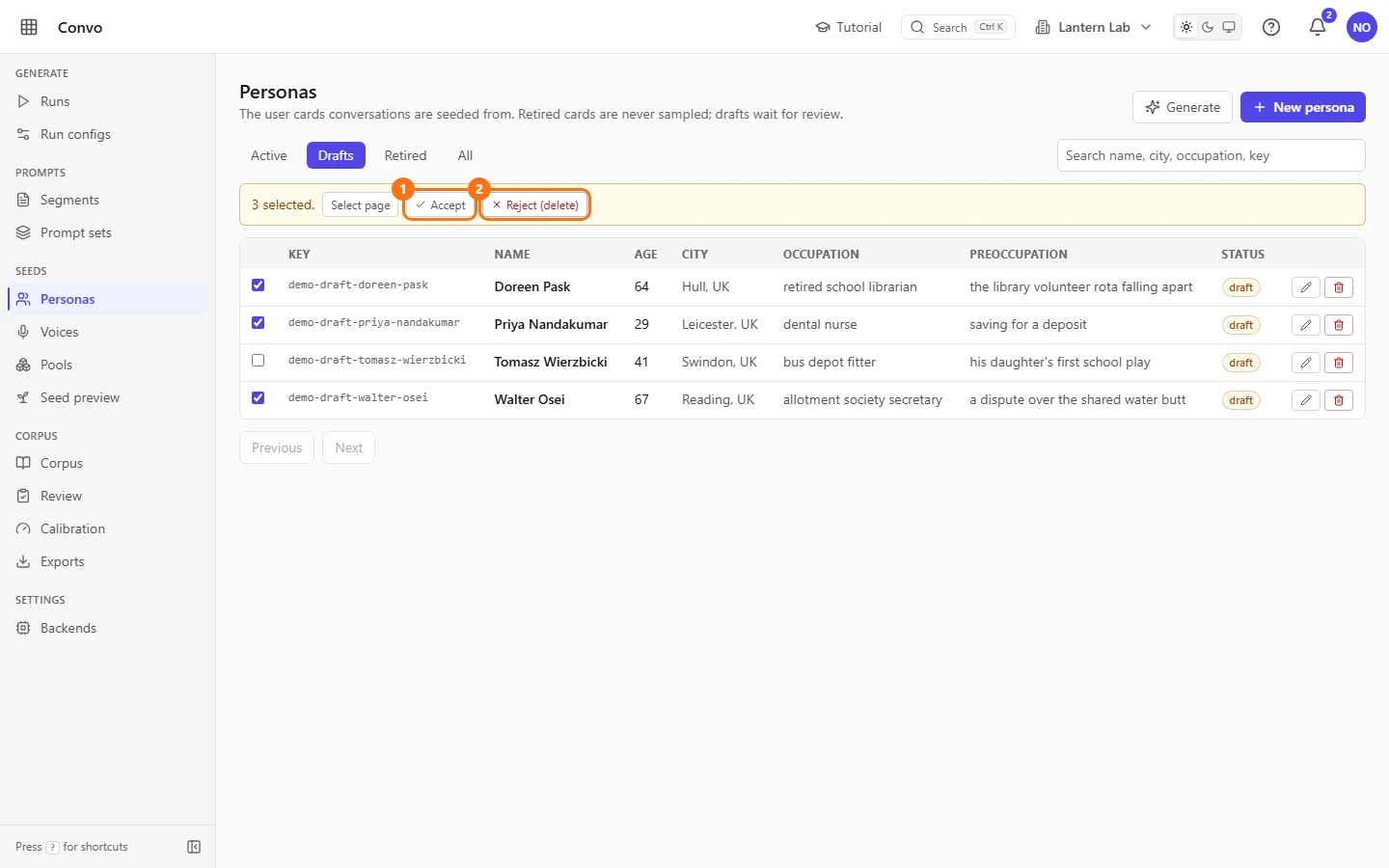Check the Tomasz Wierzbicki row checkbox
Screen dimensions: 1389x868
258,360
